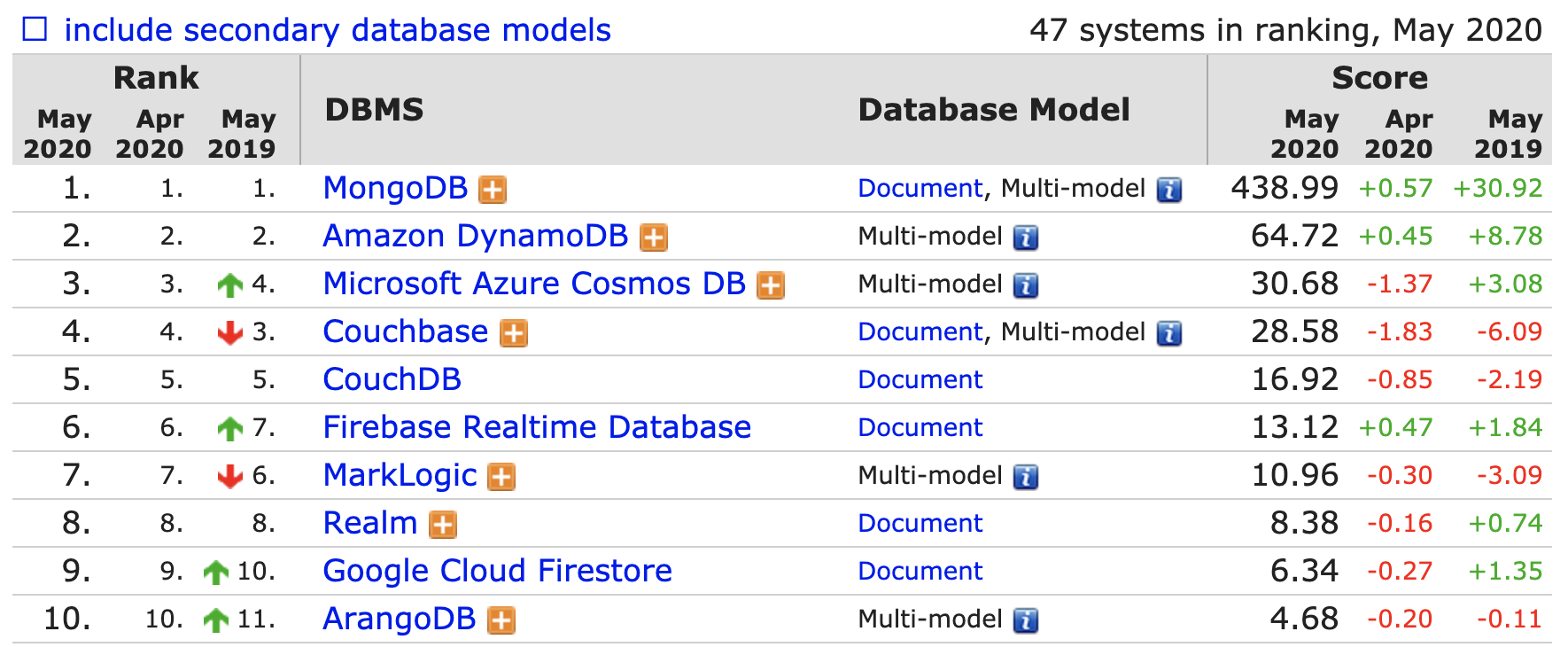Click the plus icon beside Couchbase
Screen dimensions: 1568x647
(x=514, y=333)
